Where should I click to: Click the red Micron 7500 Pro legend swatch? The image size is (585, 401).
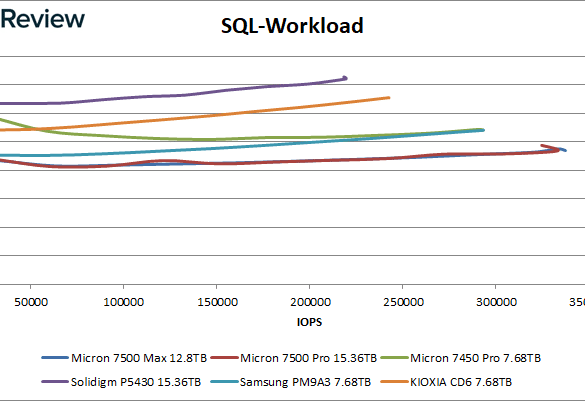tap(224, 358)
